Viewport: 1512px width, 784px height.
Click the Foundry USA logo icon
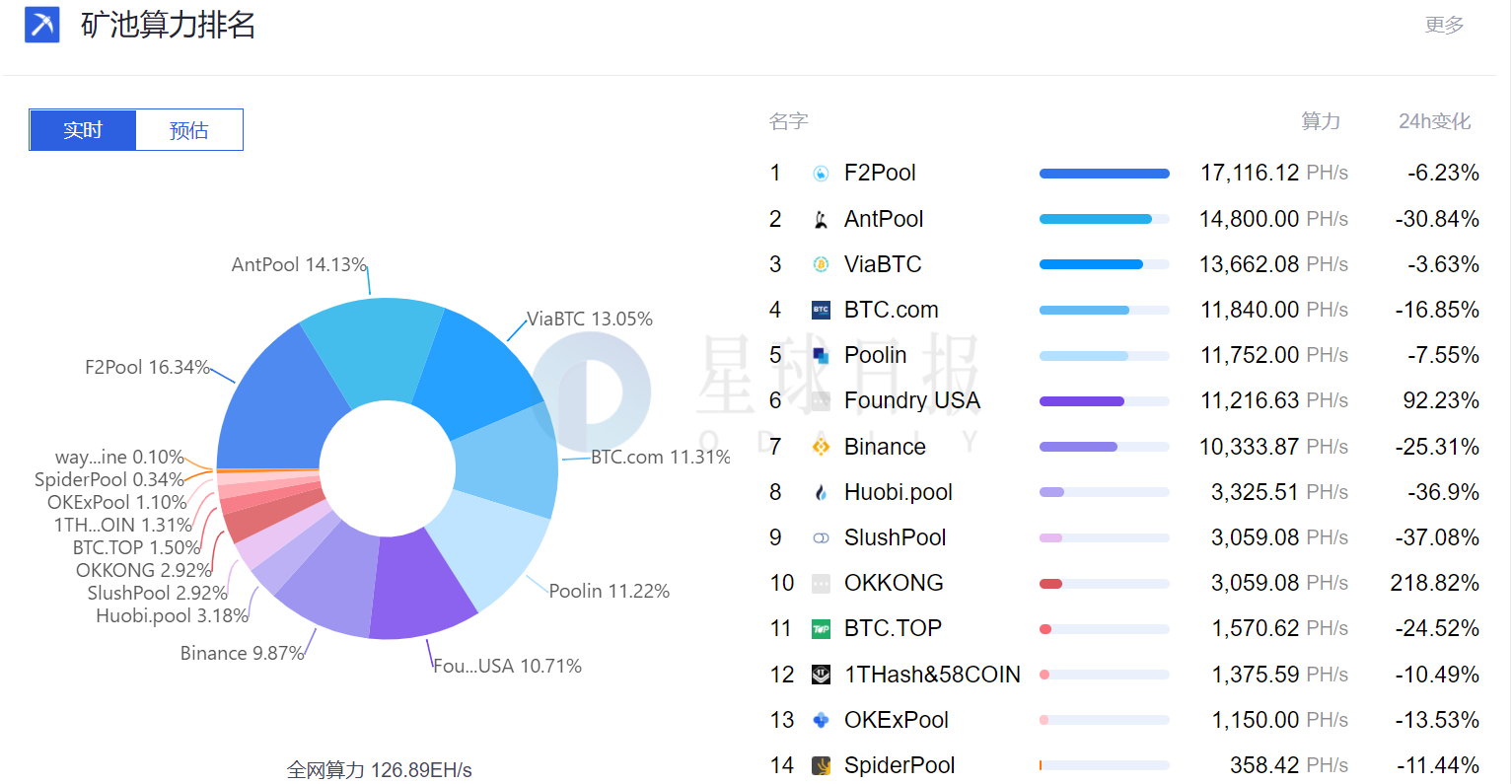point(821,401)
